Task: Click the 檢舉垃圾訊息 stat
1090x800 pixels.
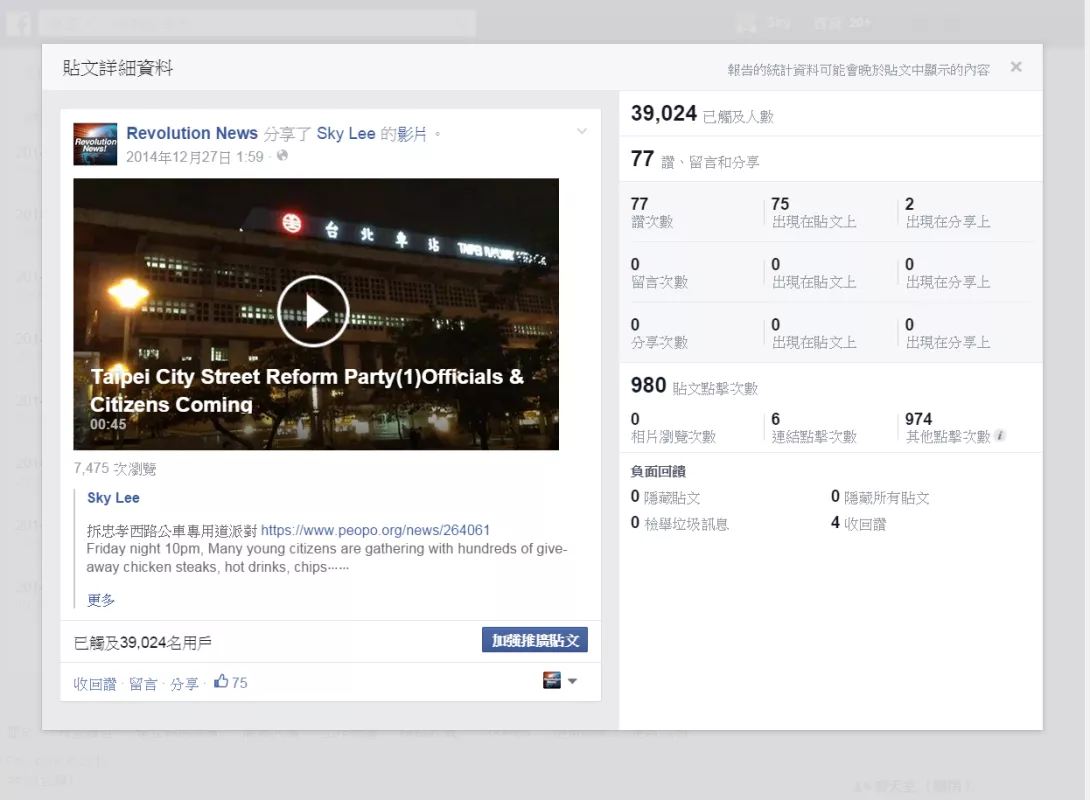Action: tap(679, 523)
